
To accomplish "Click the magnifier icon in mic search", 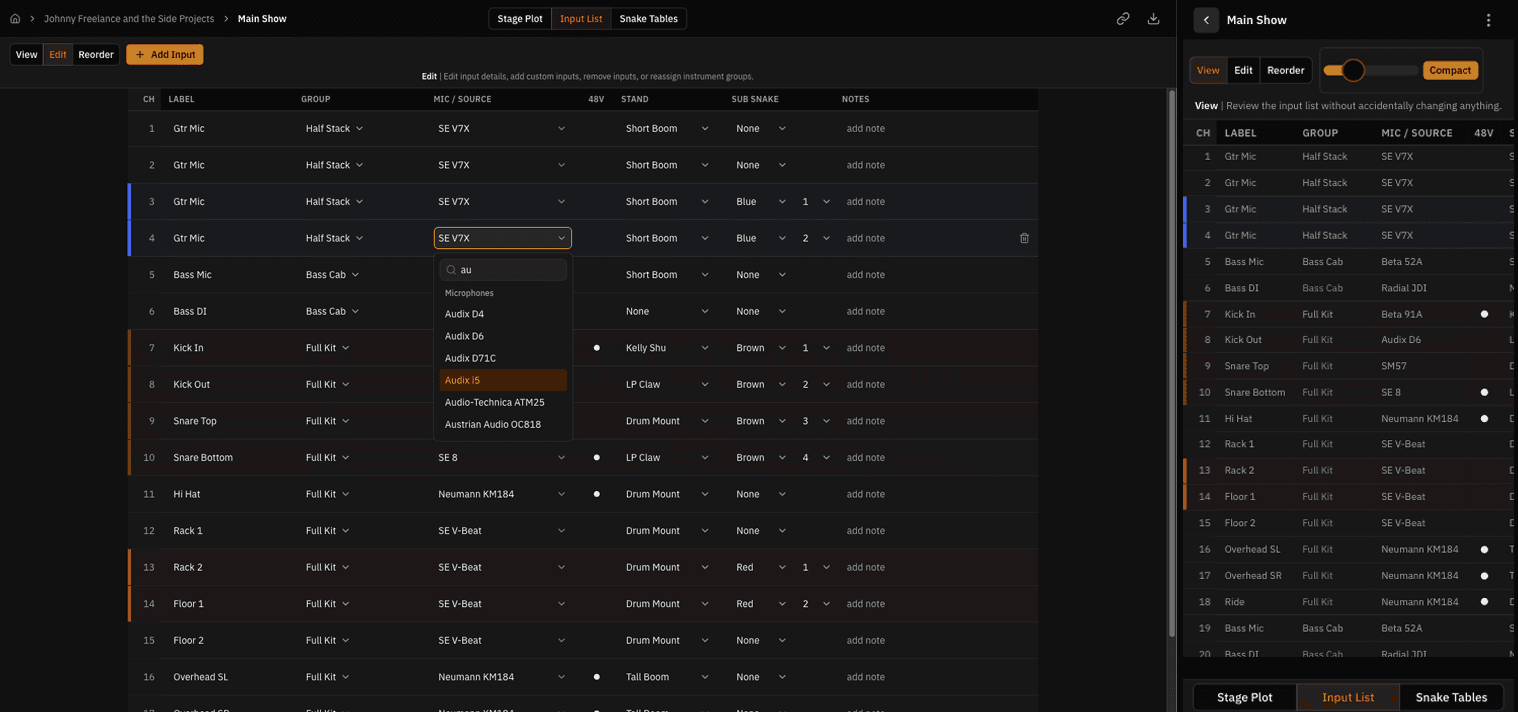I will tap(451, 270).
